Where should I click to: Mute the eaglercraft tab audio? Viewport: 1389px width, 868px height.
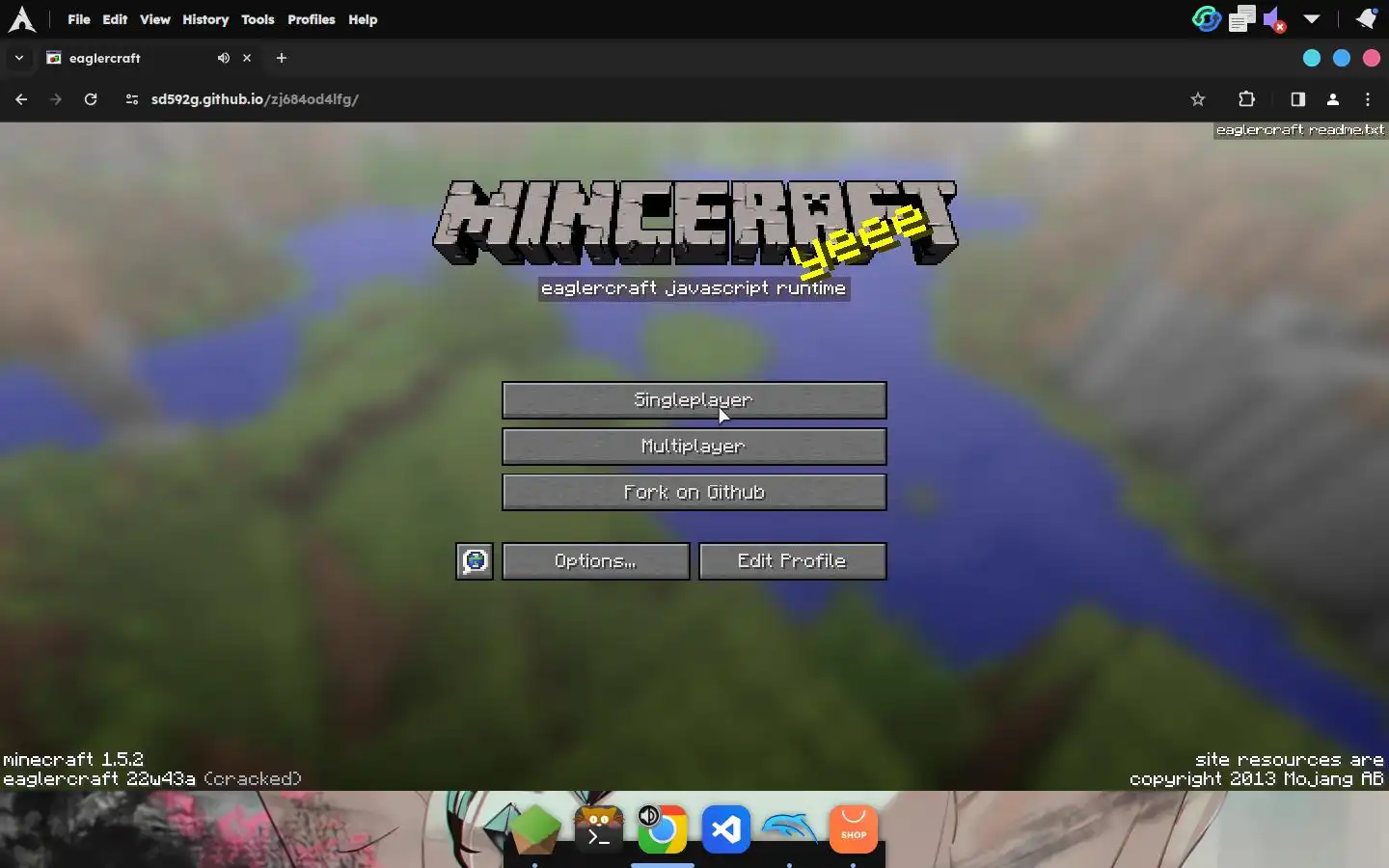tap(224, 58)
